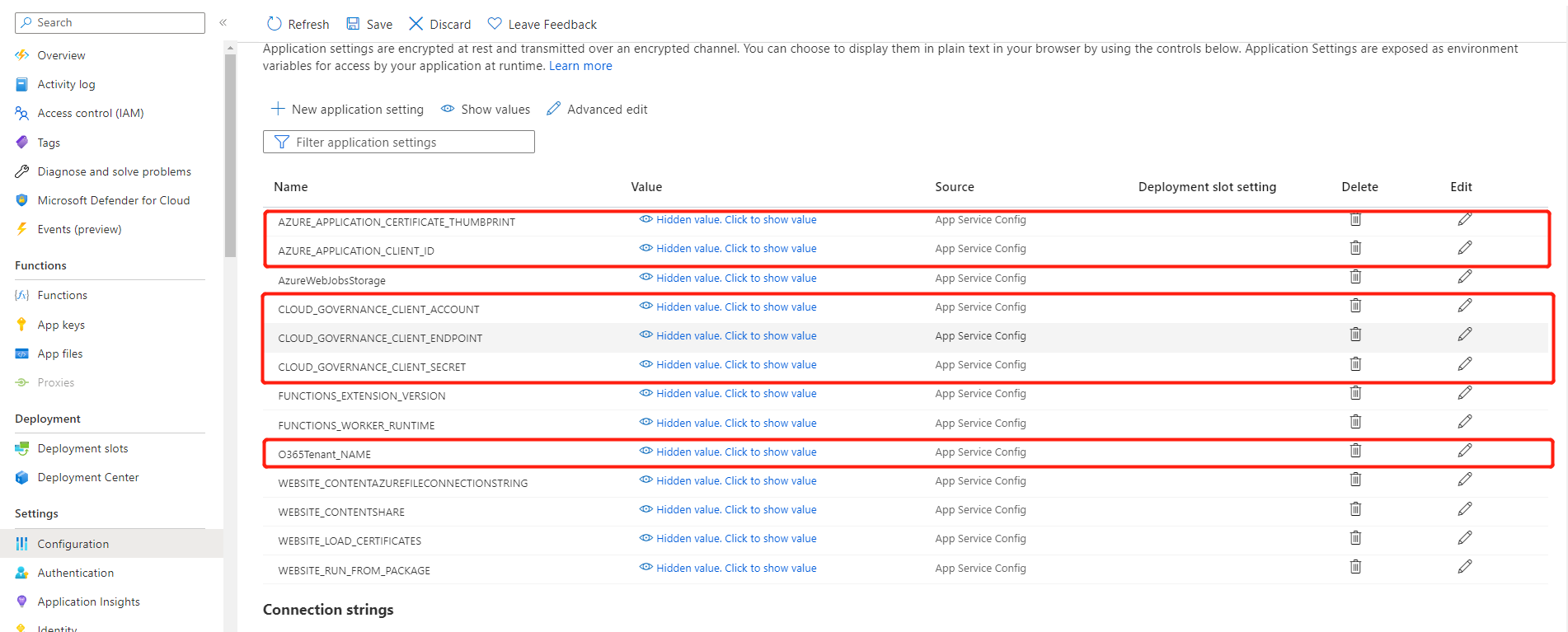The height and width of the screenshot is (632, 1568).
Task: Show hidden value for O365Tenant_NAME
Action: 728,452
